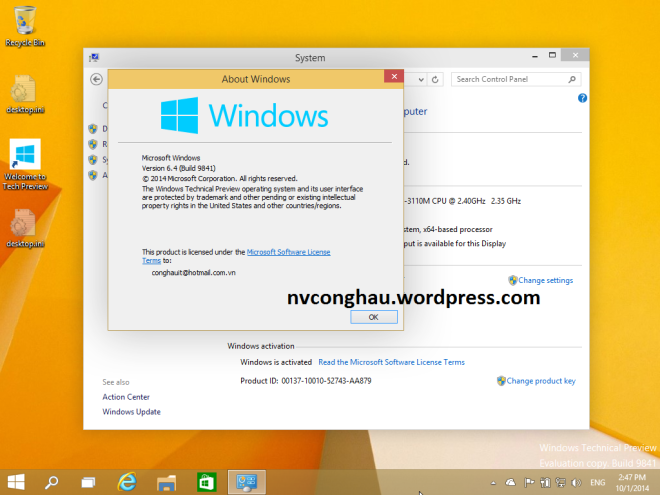Click the network tray icon

tap(560, 482)
